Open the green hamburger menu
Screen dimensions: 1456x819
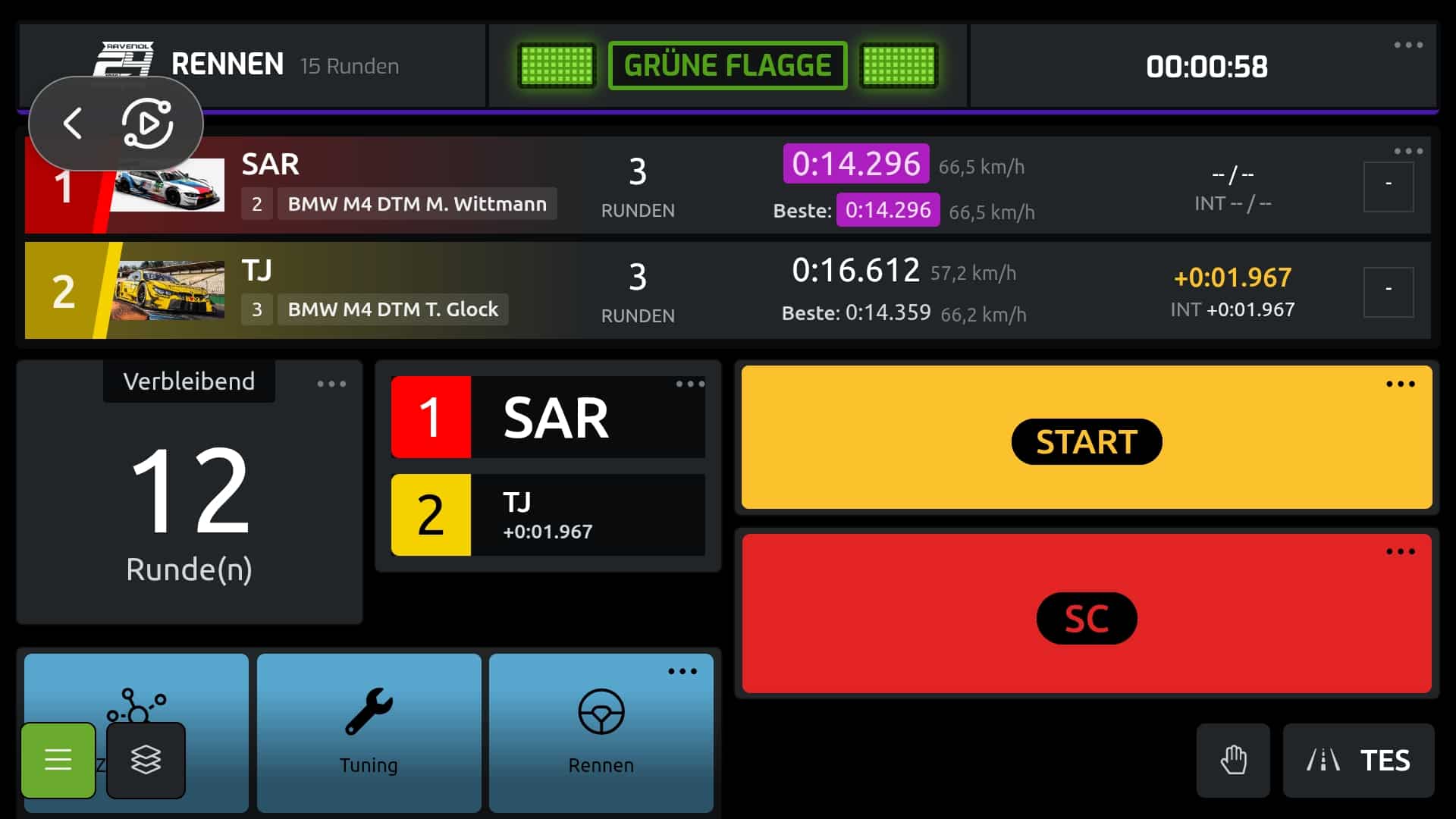[x=58, y=759]
